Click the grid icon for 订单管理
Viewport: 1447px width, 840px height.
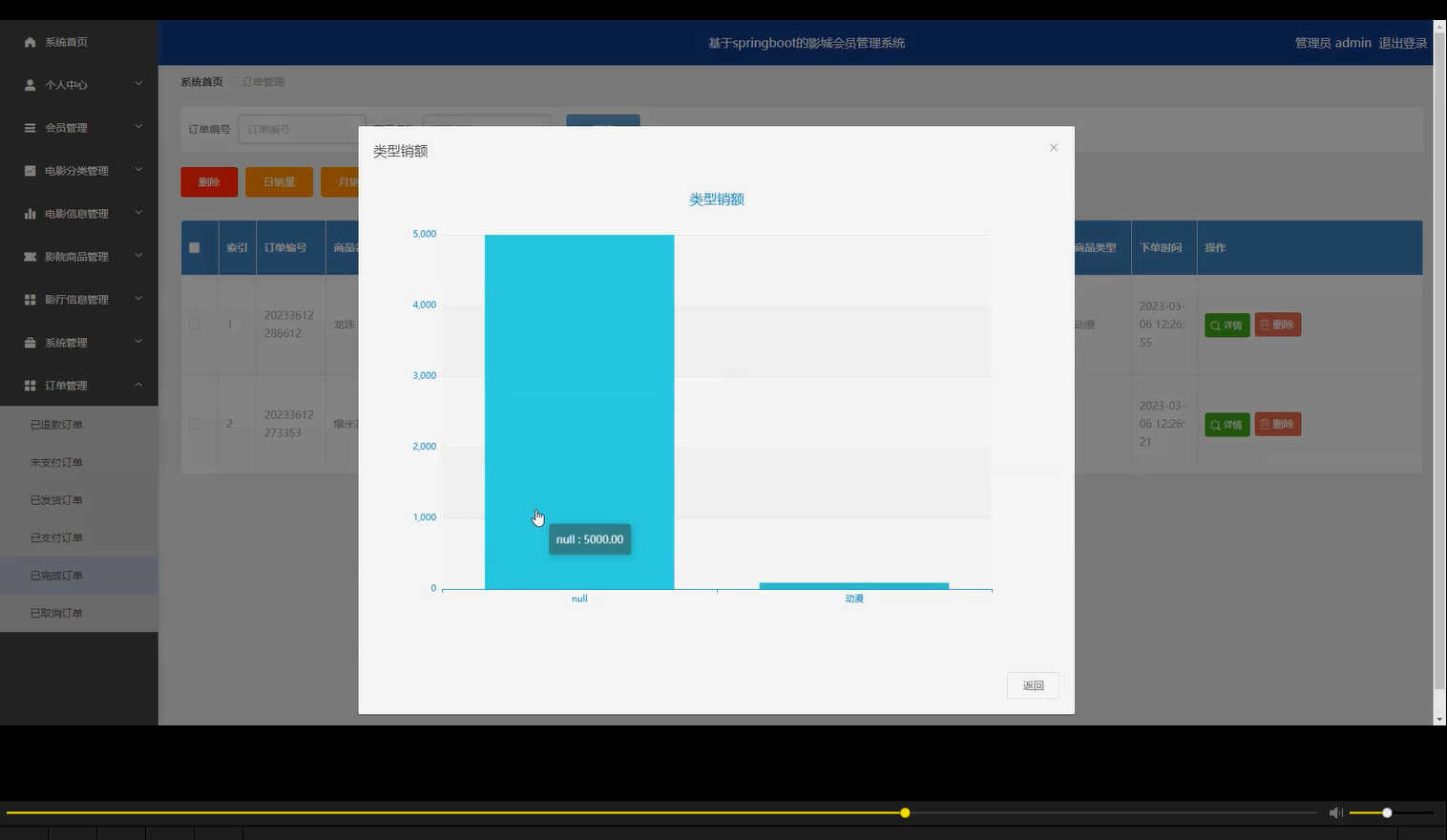click(30, 386)
